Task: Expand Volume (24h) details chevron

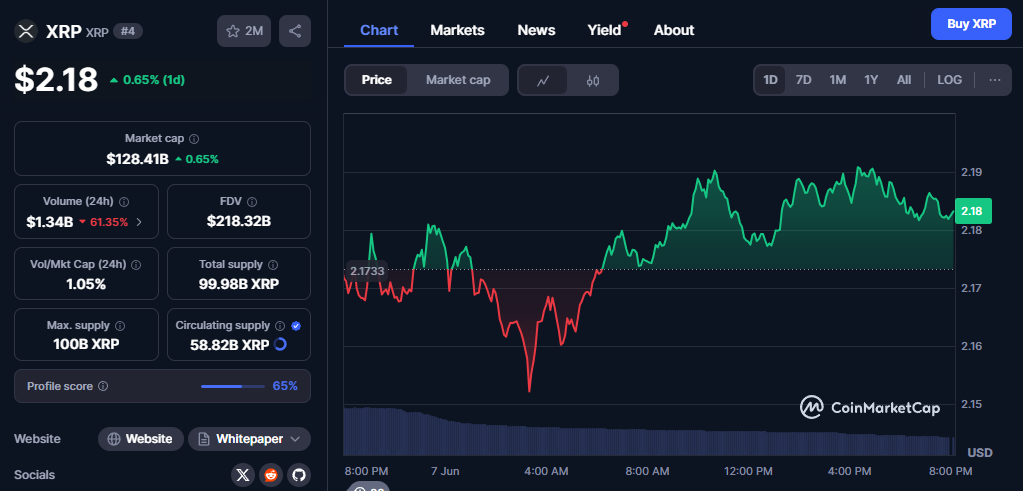Action: pyautogui.click(x=138, y=222)
